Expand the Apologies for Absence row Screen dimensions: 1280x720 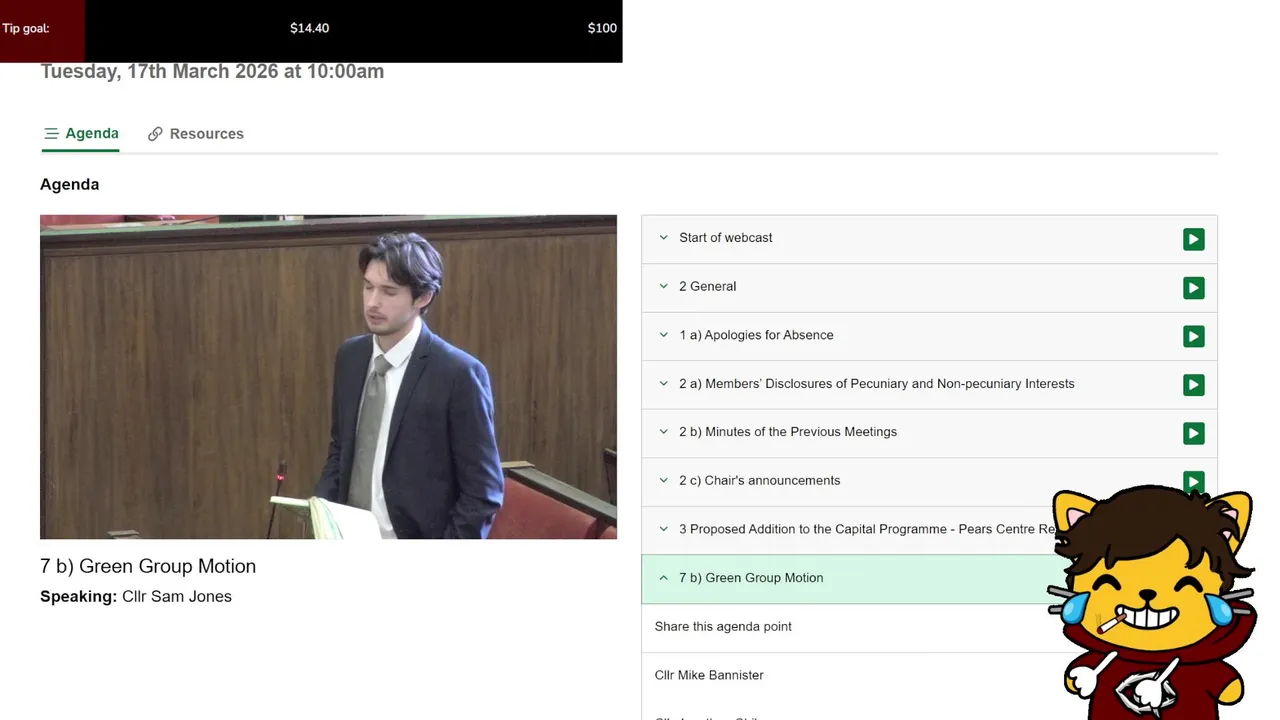click(x=663, y=335)
